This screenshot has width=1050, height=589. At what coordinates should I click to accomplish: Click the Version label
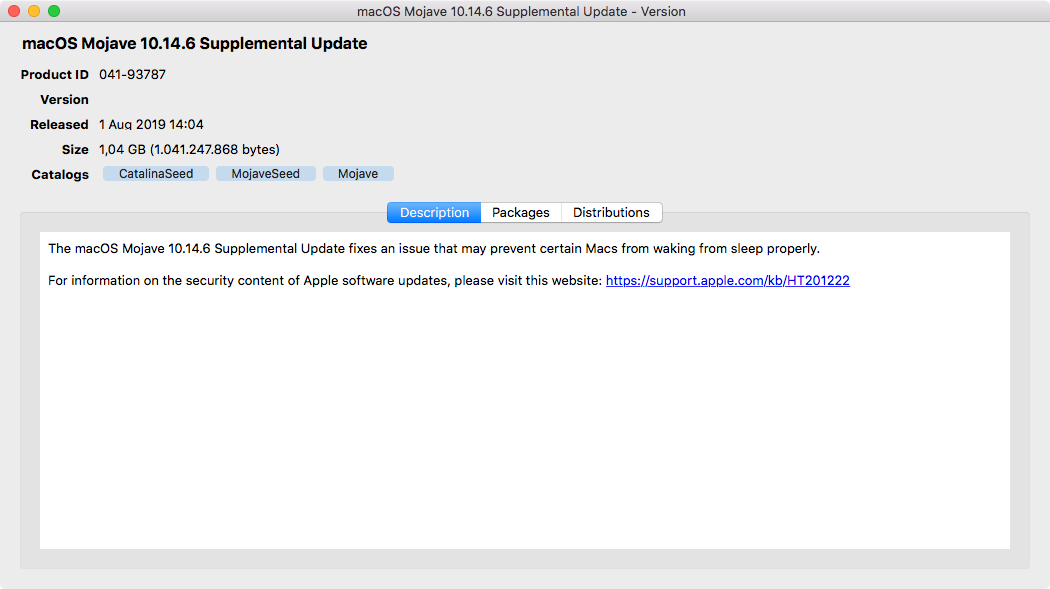click(64, 100)
